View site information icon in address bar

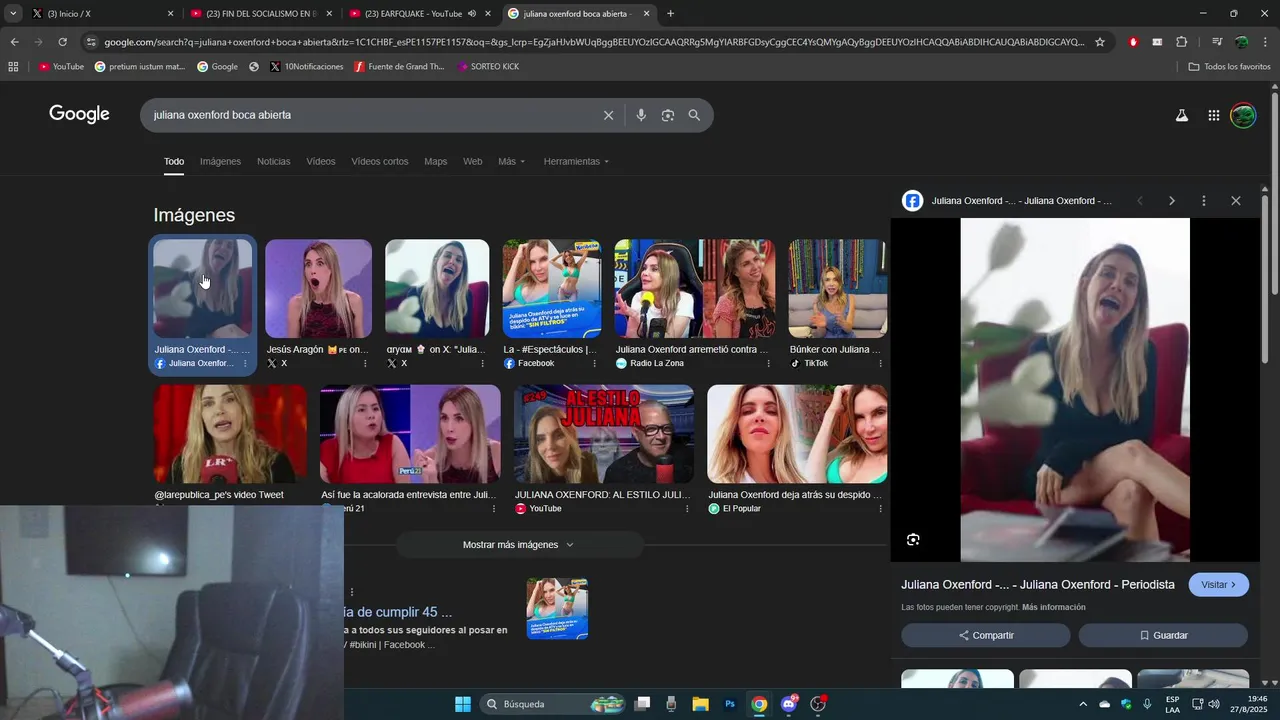pos(91,42)
